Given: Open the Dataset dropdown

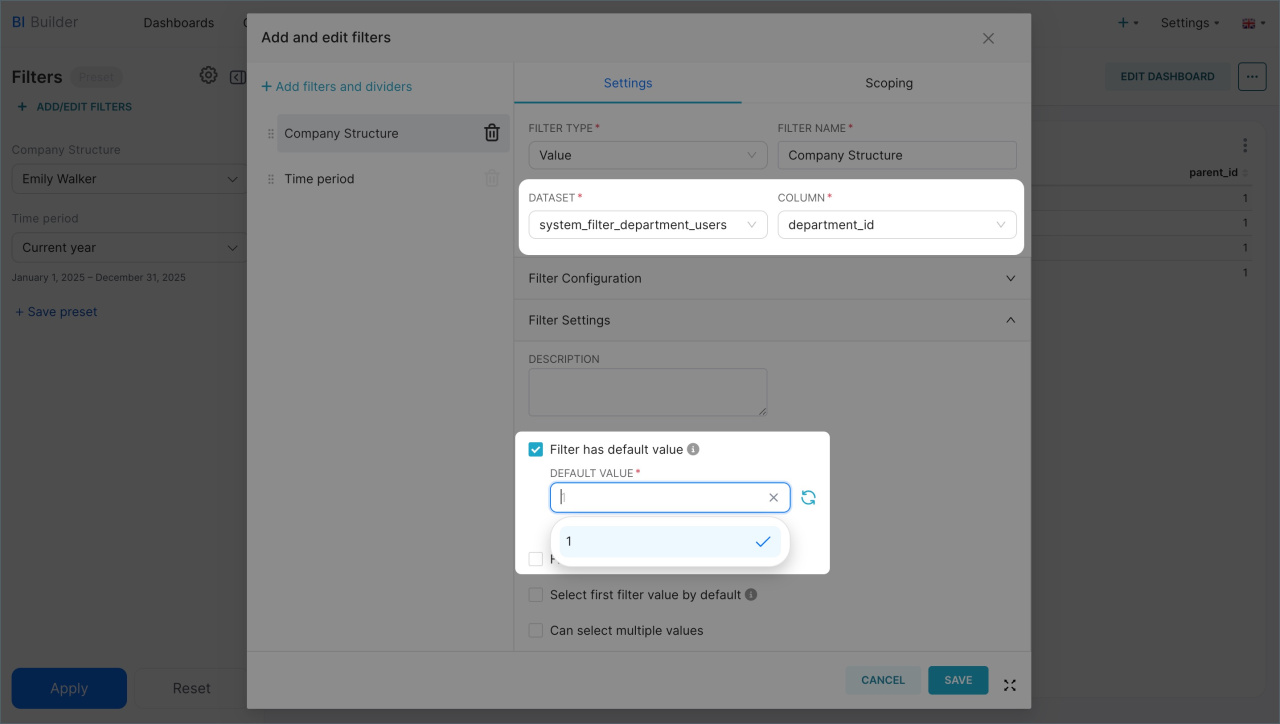Looking at the screenshot, I should tap(647, 225).
